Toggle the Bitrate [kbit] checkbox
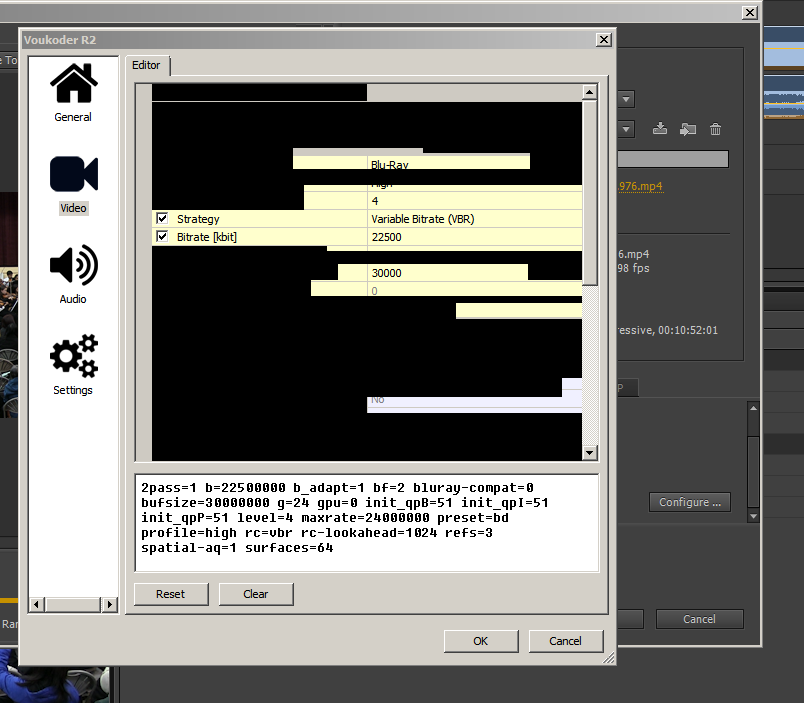 [162, 237]
